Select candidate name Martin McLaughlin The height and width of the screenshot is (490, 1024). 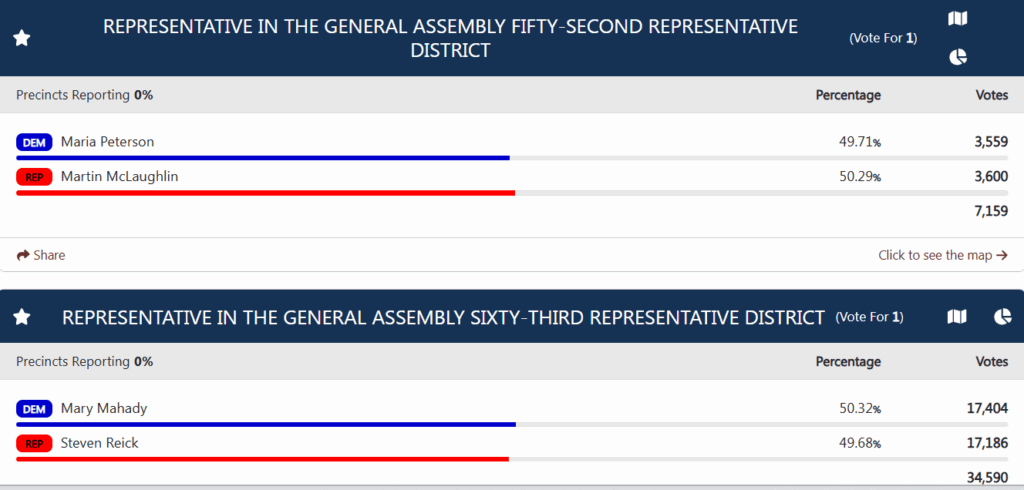point(120,176)
